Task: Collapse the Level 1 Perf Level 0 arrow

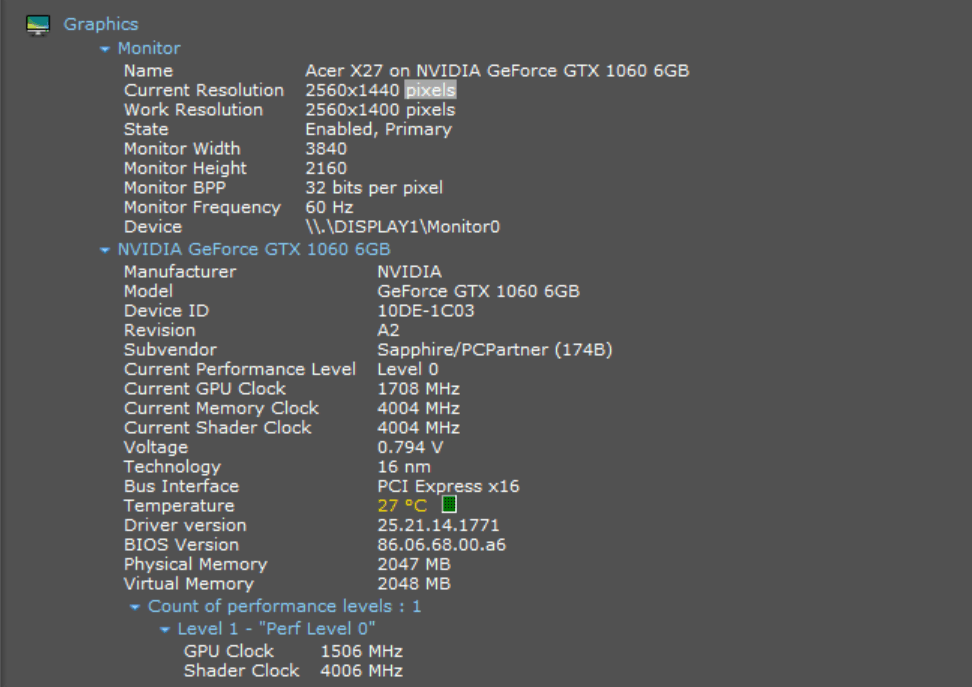Action: point(165,629)
